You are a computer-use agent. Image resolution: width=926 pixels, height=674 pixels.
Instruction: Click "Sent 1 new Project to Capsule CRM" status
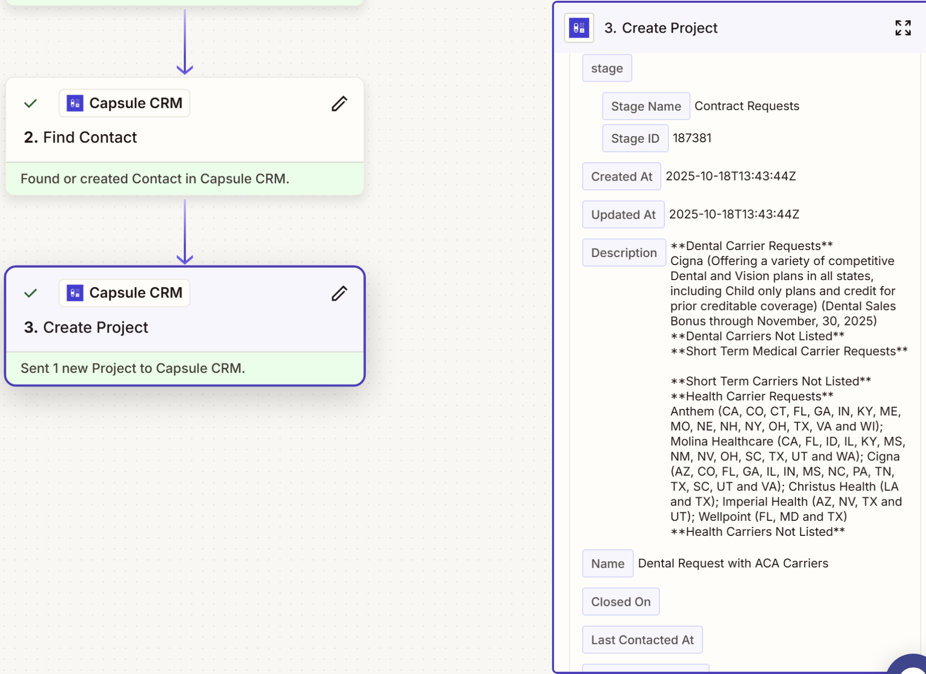[132, 368]
